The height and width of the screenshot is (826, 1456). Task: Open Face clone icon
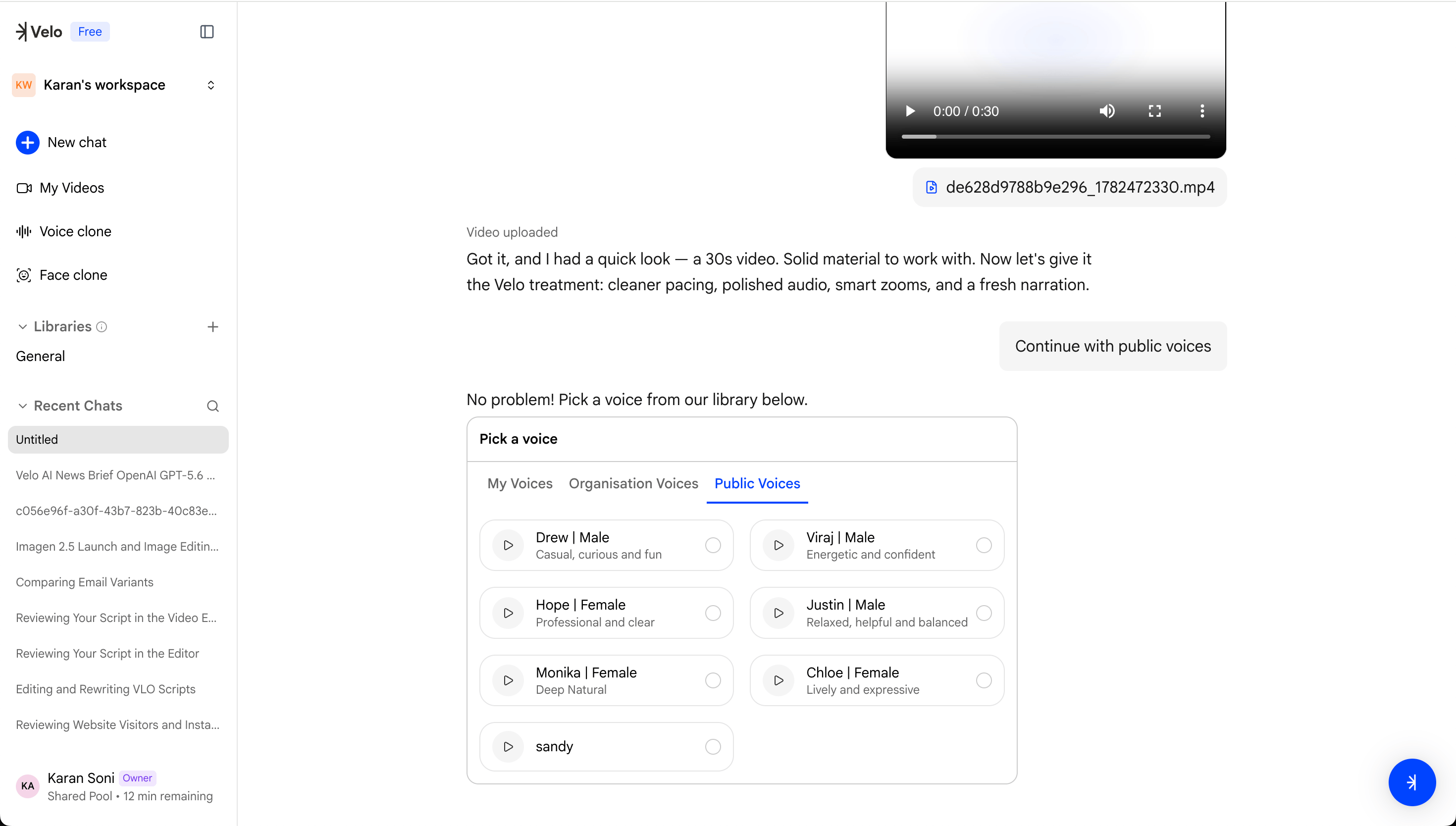[24, 275]
